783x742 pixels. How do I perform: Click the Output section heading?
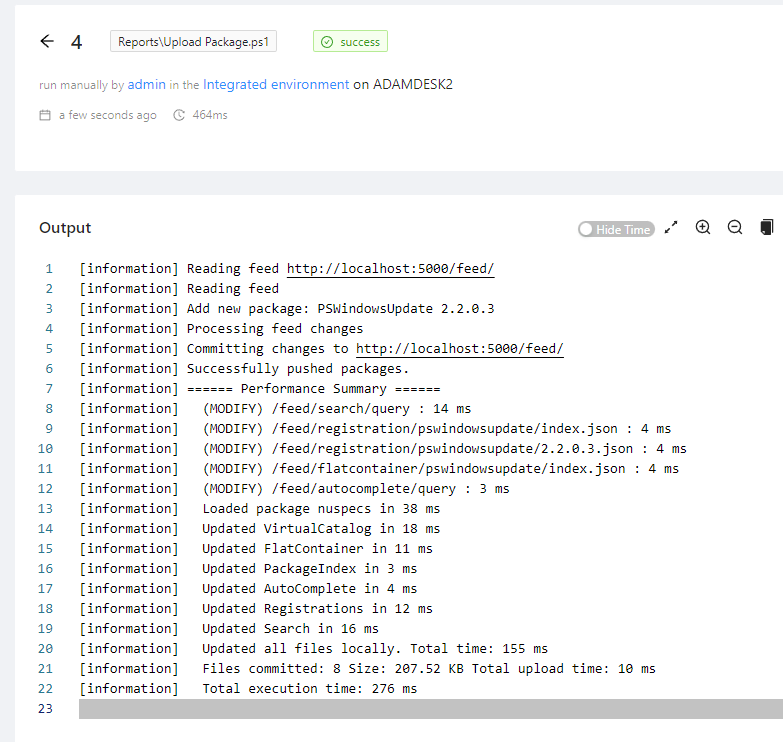[65, 228]
